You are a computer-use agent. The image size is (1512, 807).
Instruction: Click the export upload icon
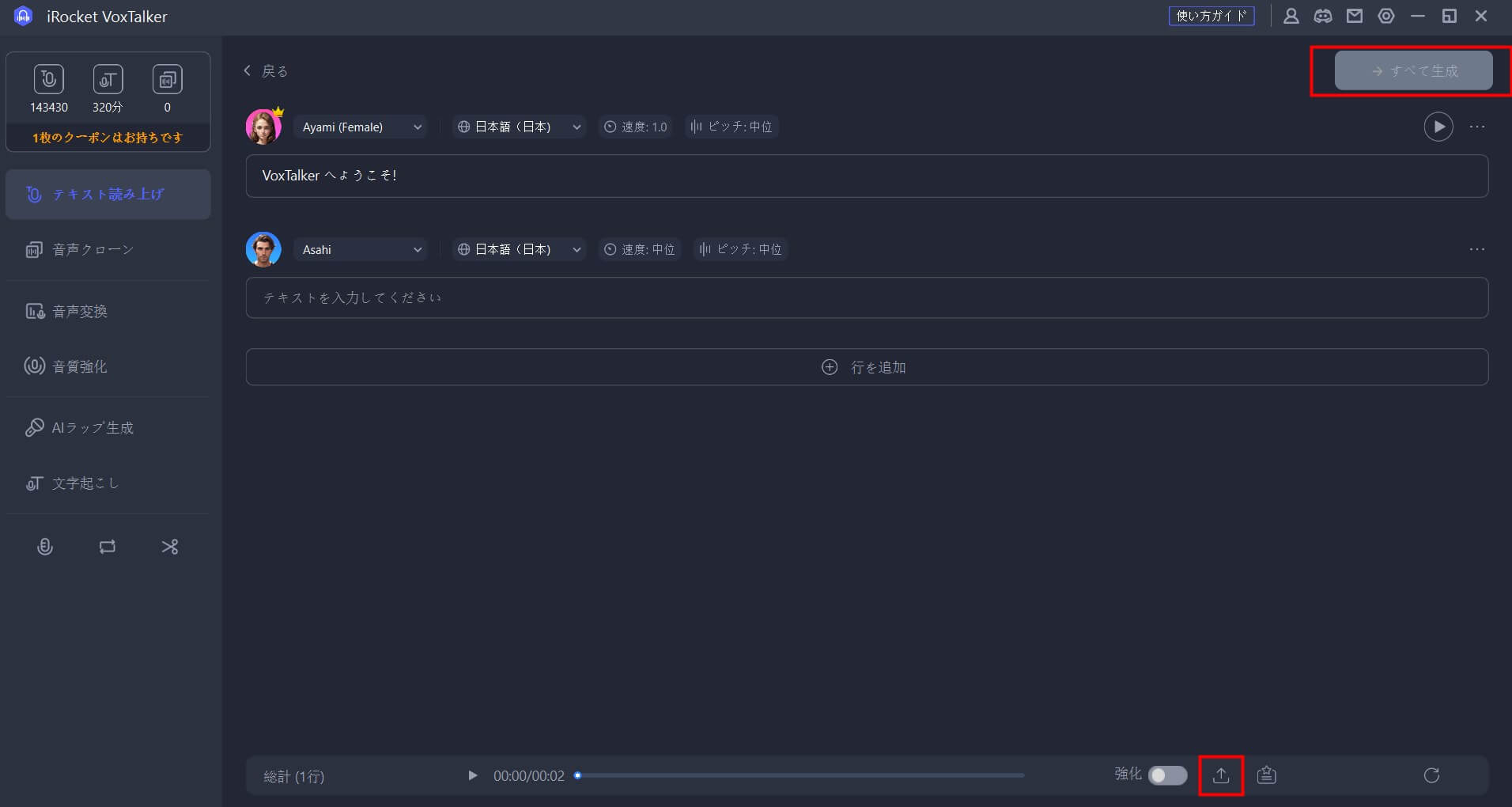[x=1221, y=775]
